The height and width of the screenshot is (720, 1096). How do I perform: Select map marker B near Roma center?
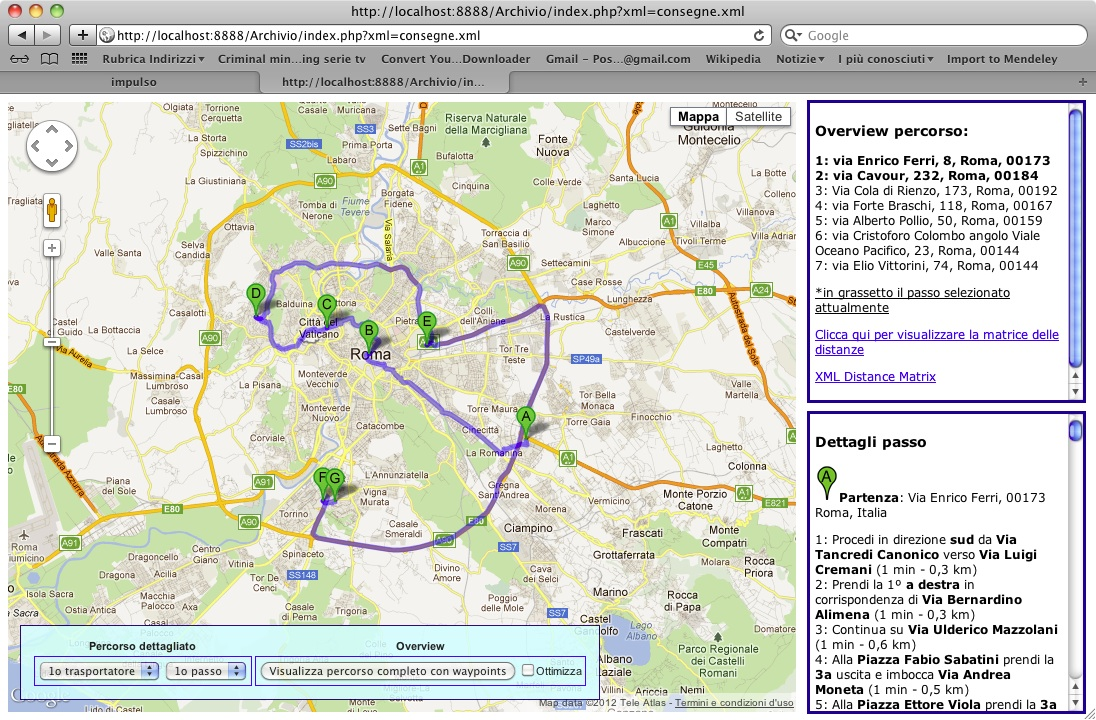tap(368, 338)
